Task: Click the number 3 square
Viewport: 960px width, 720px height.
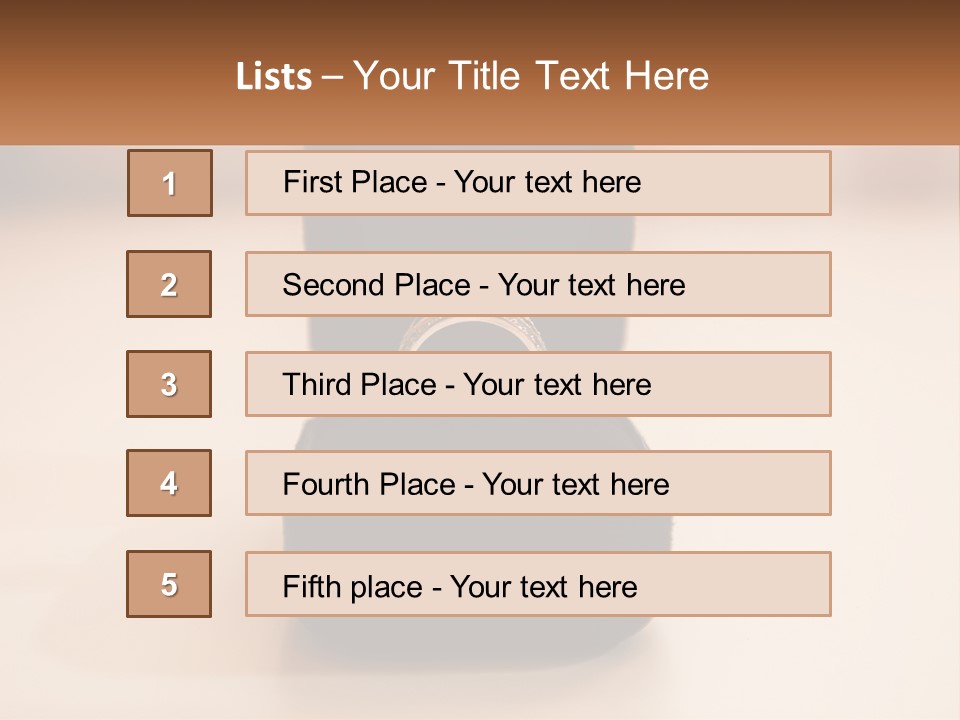Action: click(x=169, y=384)
